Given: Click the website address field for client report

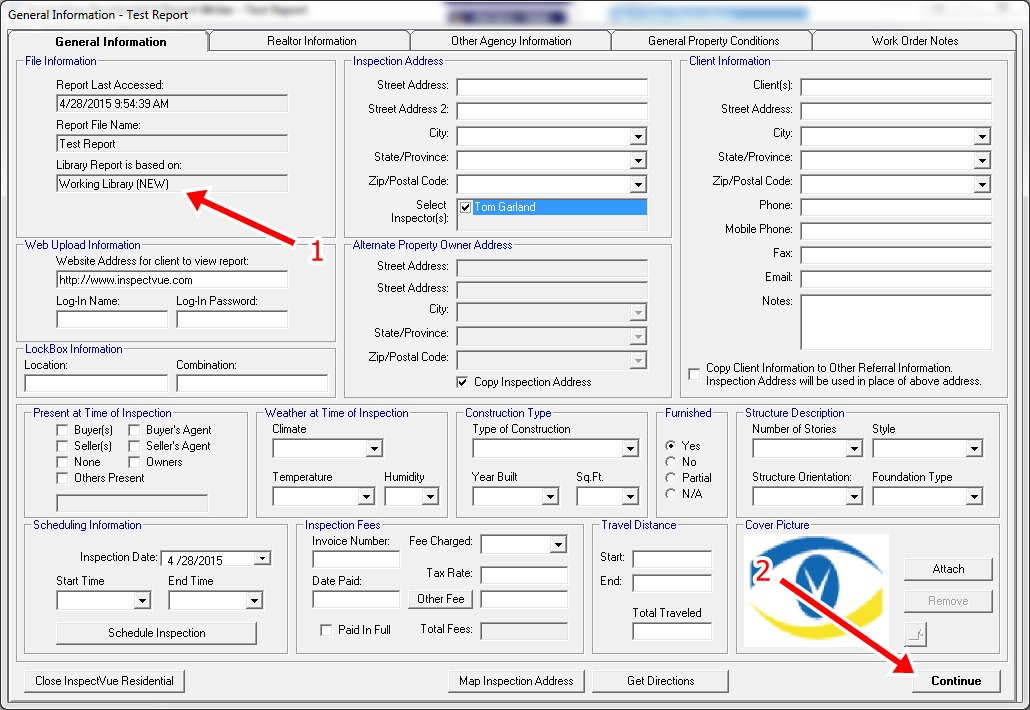Looking at the screenshot, I should pos(172,280).
